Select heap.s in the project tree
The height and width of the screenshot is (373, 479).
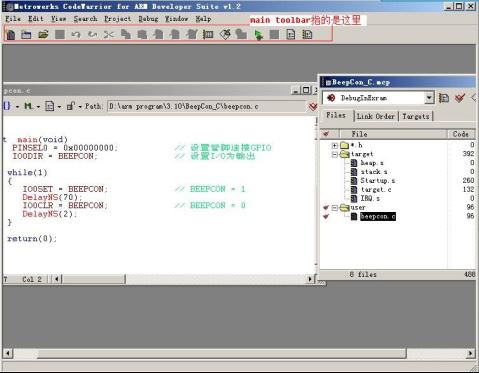click(x=372, y=163)
